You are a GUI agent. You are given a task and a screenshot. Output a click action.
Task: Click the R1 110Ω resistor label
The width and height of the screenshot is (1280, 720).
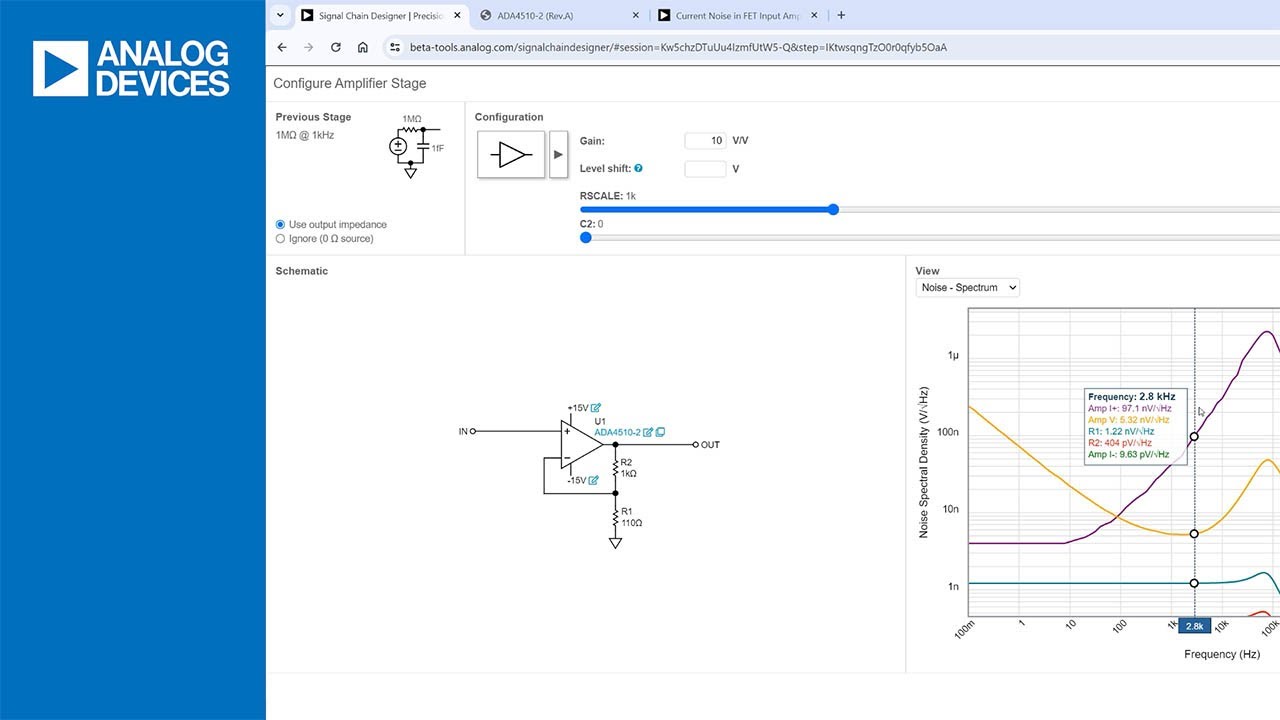630,517
